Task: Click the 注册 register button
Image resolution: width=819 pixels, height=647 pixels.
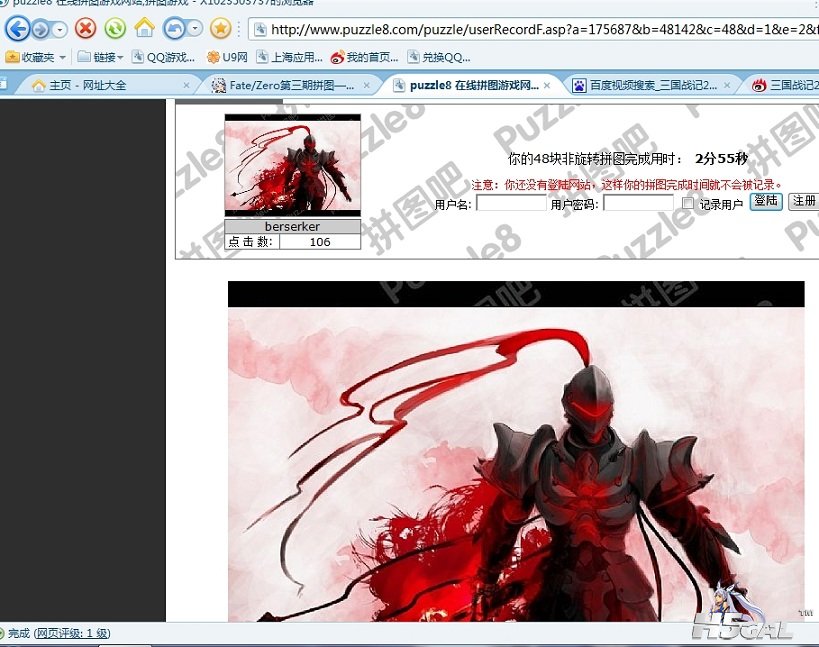Action: coord(804,201)
